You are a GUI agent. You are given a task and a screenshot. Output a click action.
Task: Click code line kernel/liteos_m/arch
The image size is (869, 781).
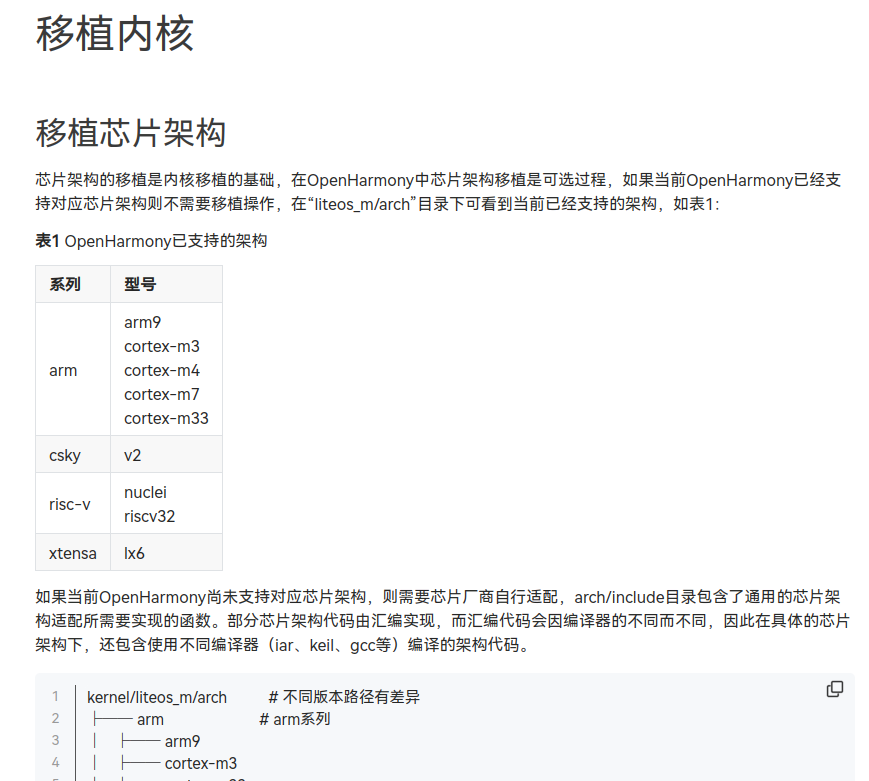tap(157, 697)
